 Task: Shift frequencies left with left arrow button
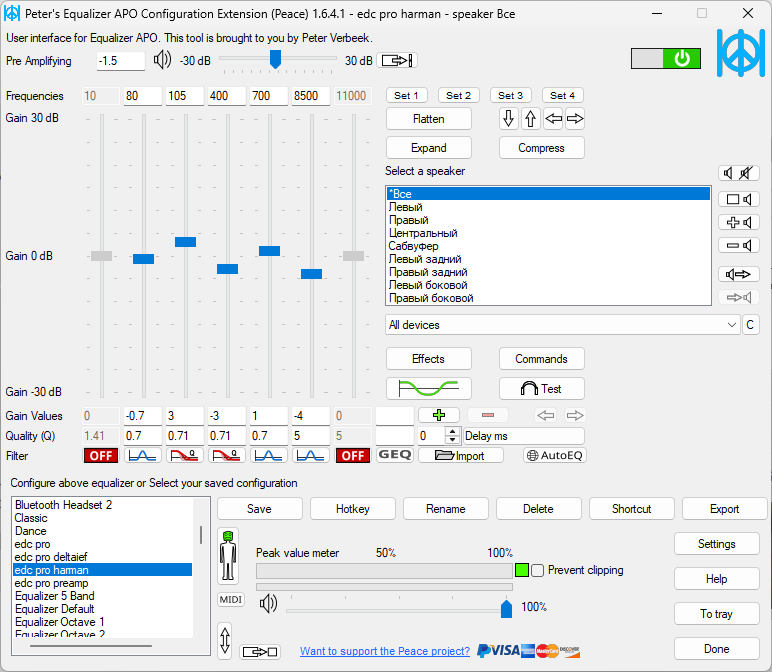(553, 119)
